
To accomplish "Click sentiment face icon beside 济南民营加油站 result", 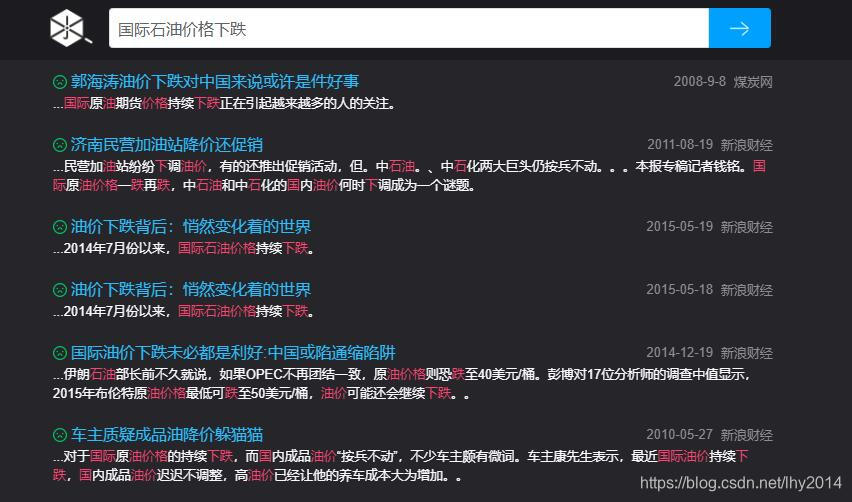I will click(x=60, y=145).
